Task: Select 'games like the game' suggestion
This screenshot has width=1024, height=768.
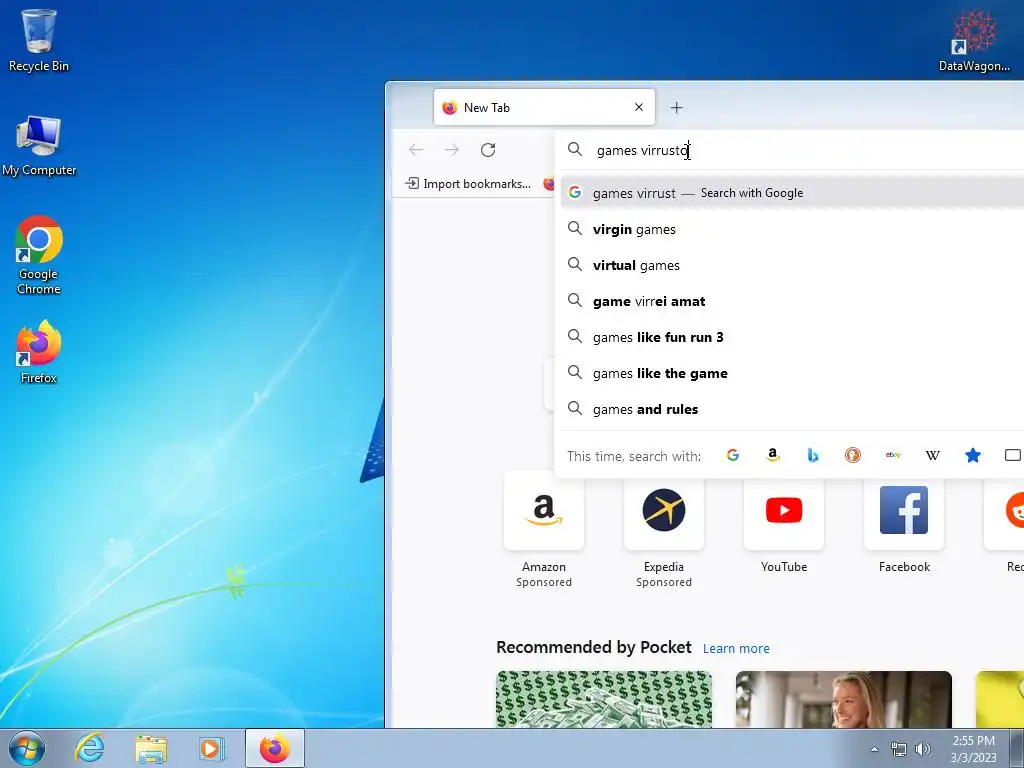Action: (792, 373)
